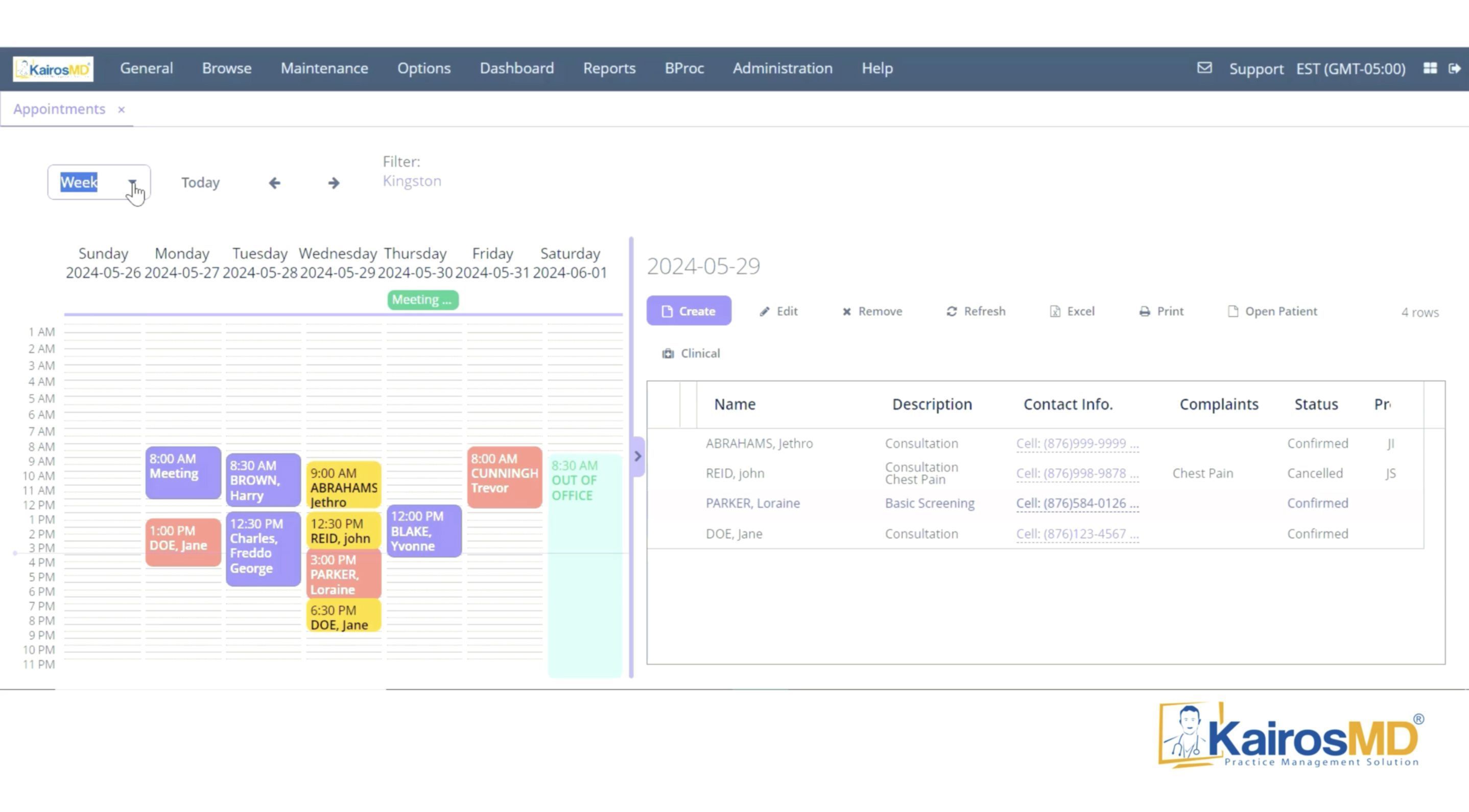Click the logout icon at top right
1469x812 pixels.
click(1454, 68)
